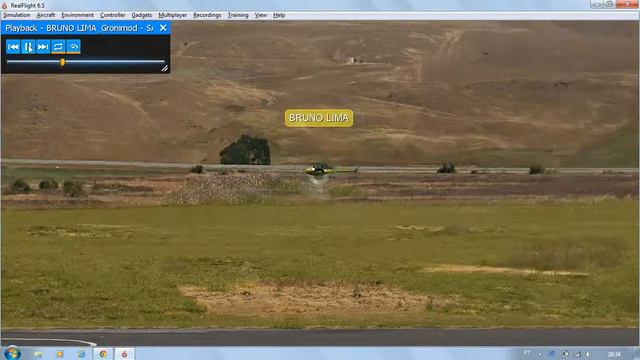Screen dimensions: 640x360
Task: Close the Playback panel
Action: 163,28
